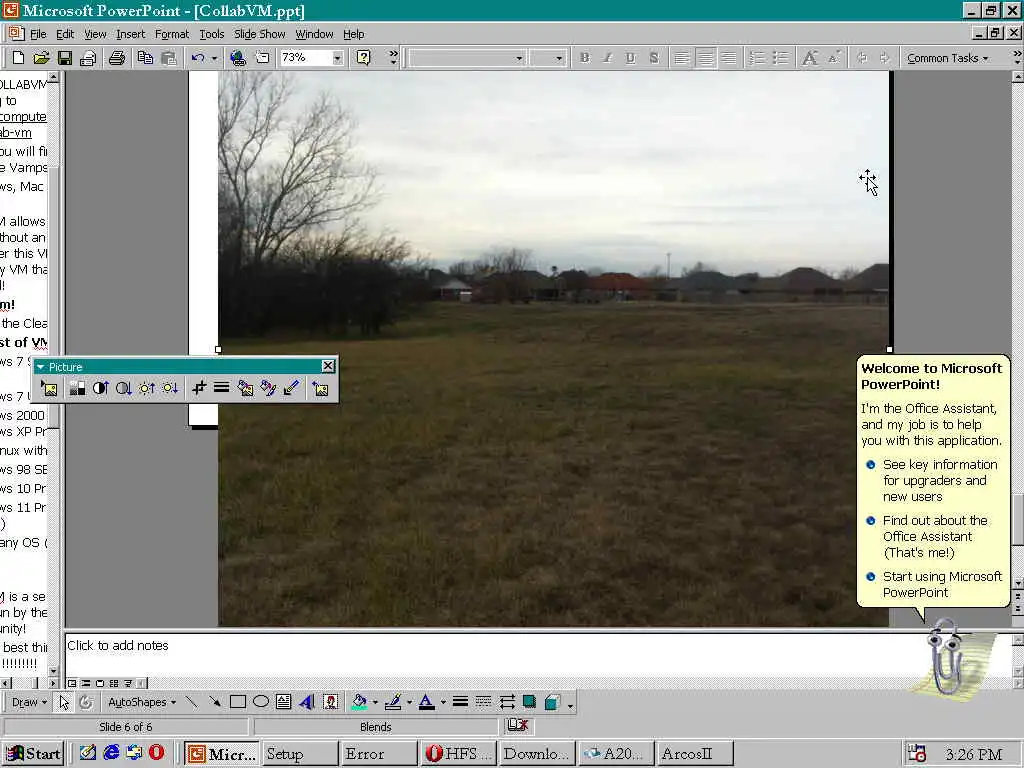Image resolution: width=1024 pixels, height=768 pixels.
Task: Open the Zoom 73% dropdown
Action: [337, 58]
